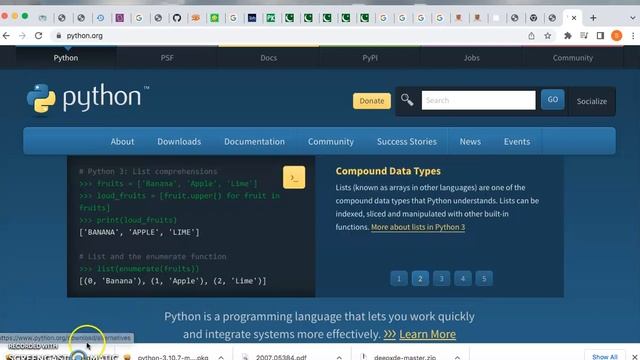Click the yellow Donate button
Viewport: 640px width, 360px height.
tap(372, 101)
